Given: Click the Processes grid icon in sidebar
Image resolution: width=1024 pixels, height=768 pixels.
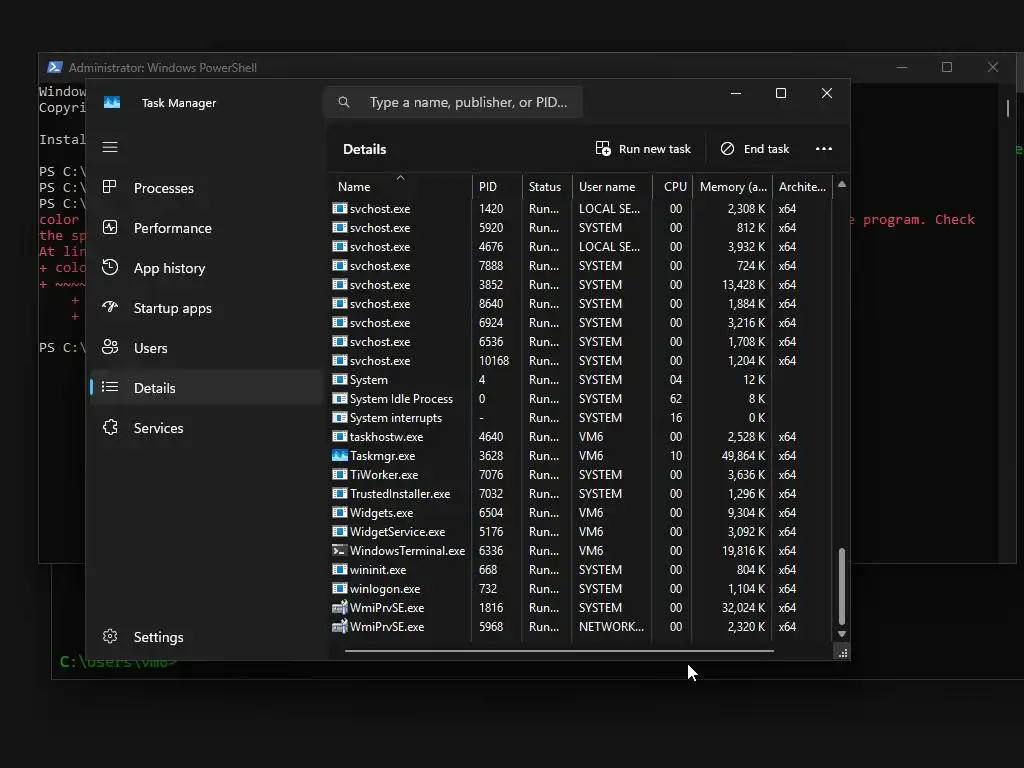Looking at the screenshot, I should [x=110, y=187].
